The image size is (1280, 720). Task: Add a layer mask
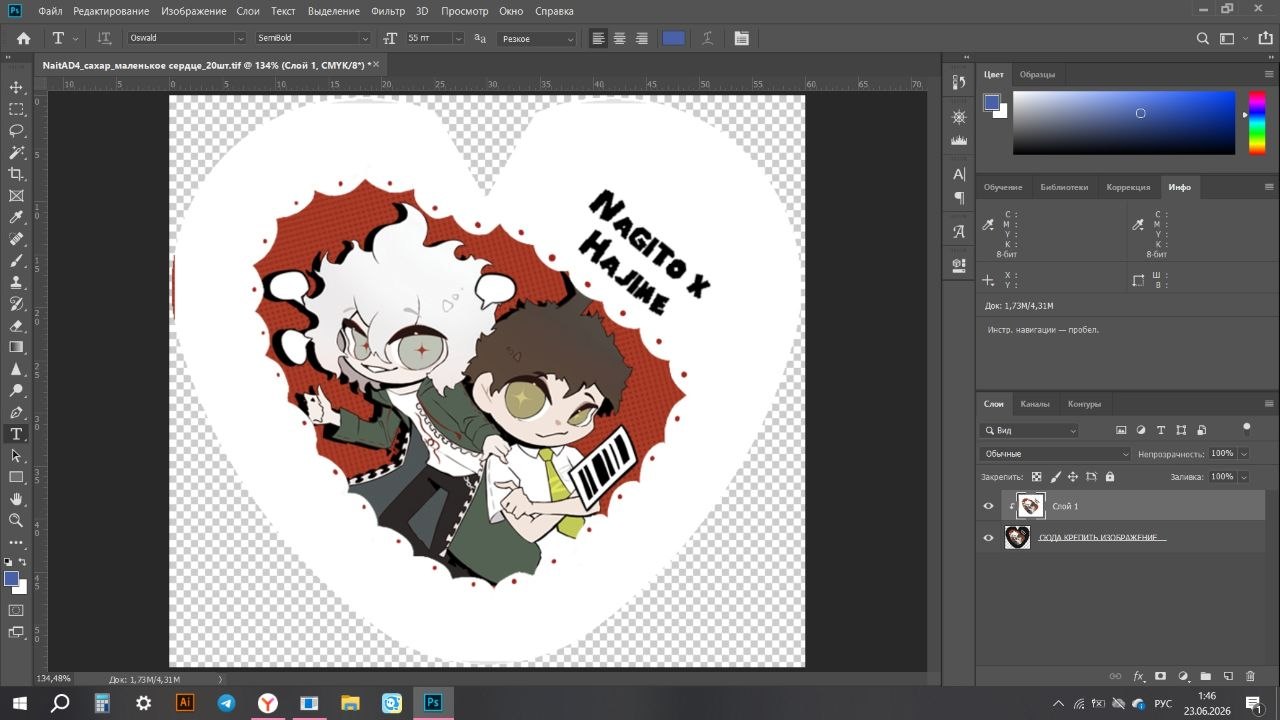point(1160,677)
